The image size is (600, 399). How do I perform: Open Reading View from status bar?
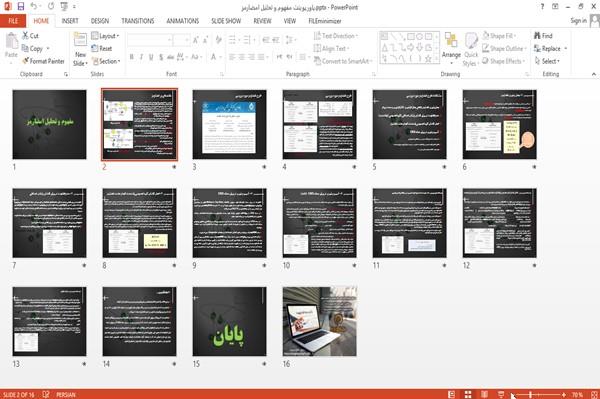pyautogui.click(x=484, y=394)
